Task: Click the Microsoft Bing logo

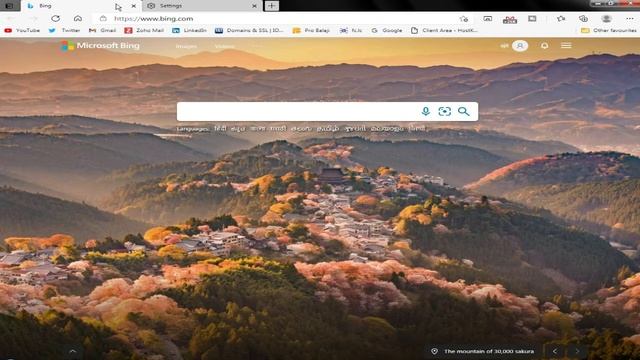Action: (x=100, y=46)
